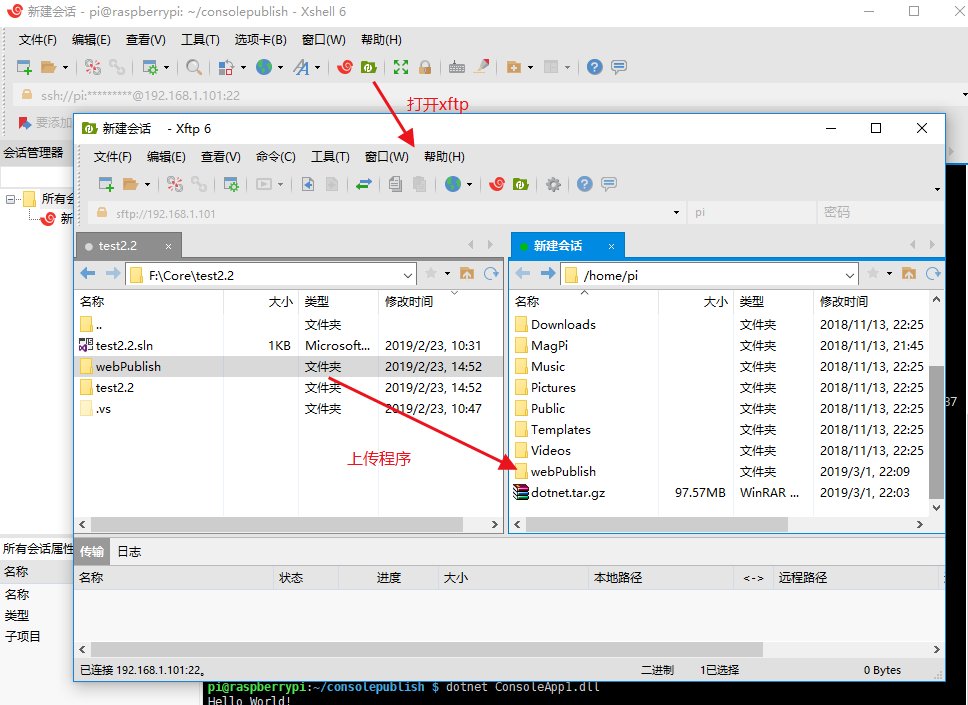Click the Copy icon in Xftp toolbar

(395, 184)
